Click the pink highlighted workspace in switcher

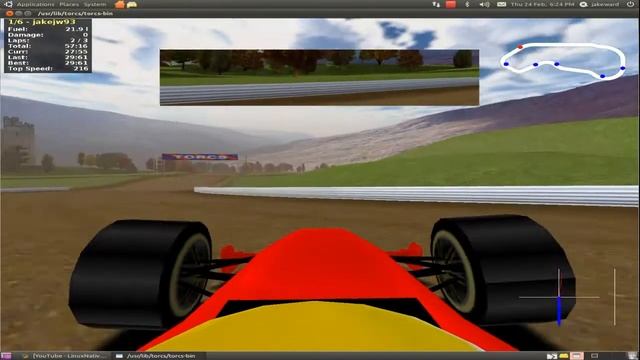click(x=576, y=356)
